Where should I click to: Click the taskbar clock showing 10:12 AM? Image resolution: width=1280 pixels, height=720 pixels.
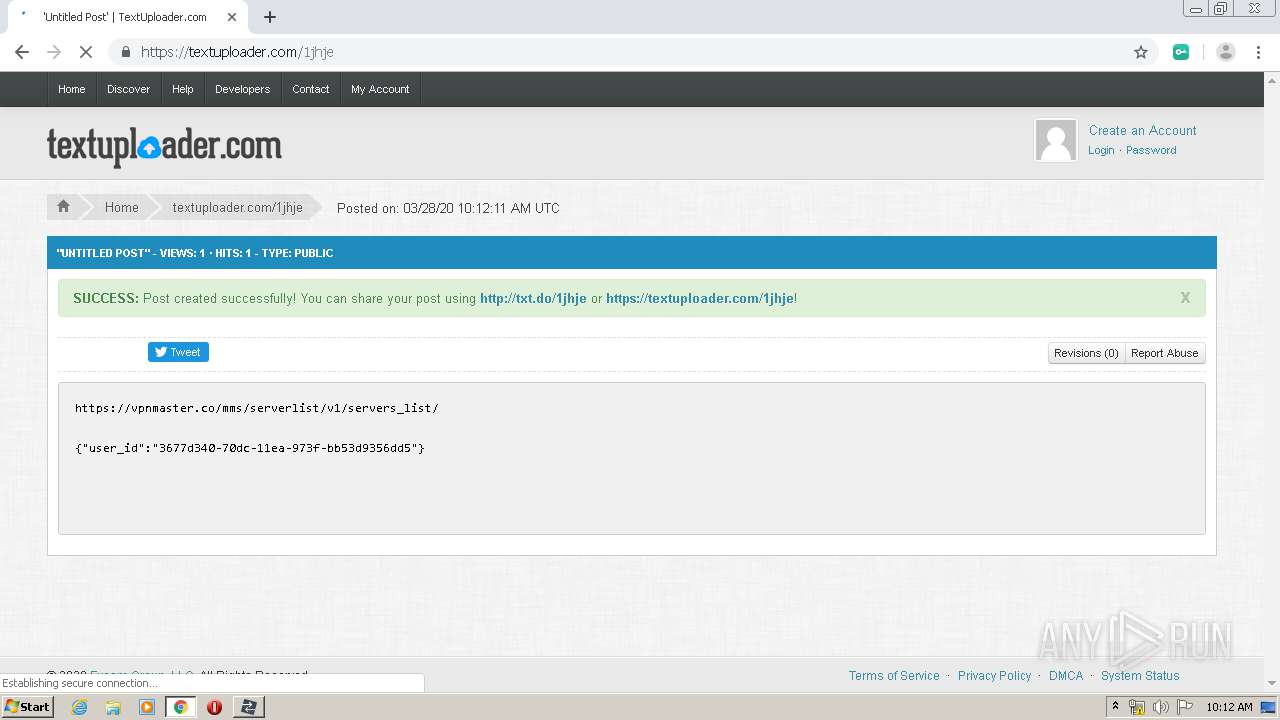point(1229,707)
